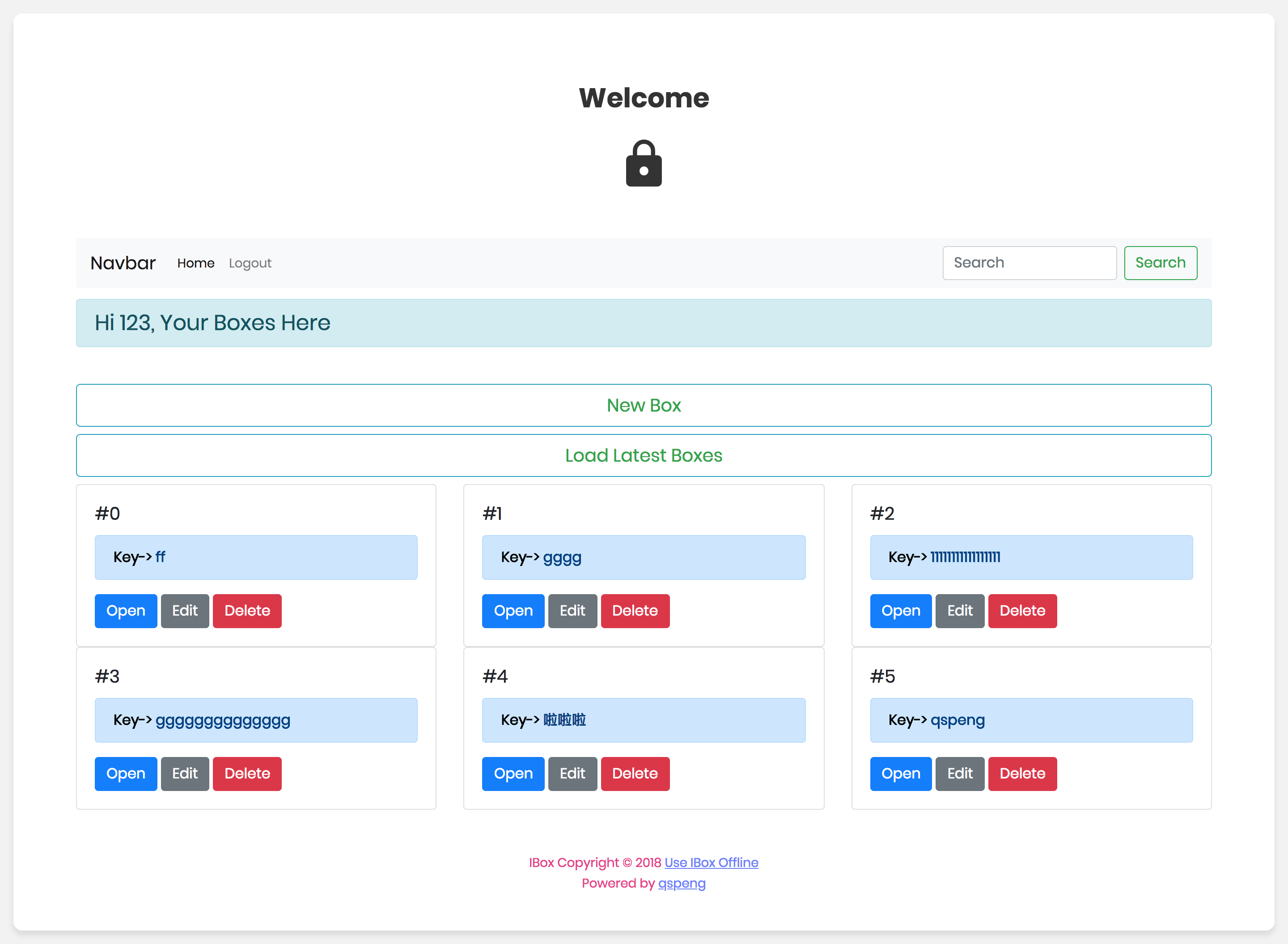The image size is (1288, 944).
Task: Edit box #3
Action: point(185,774)
